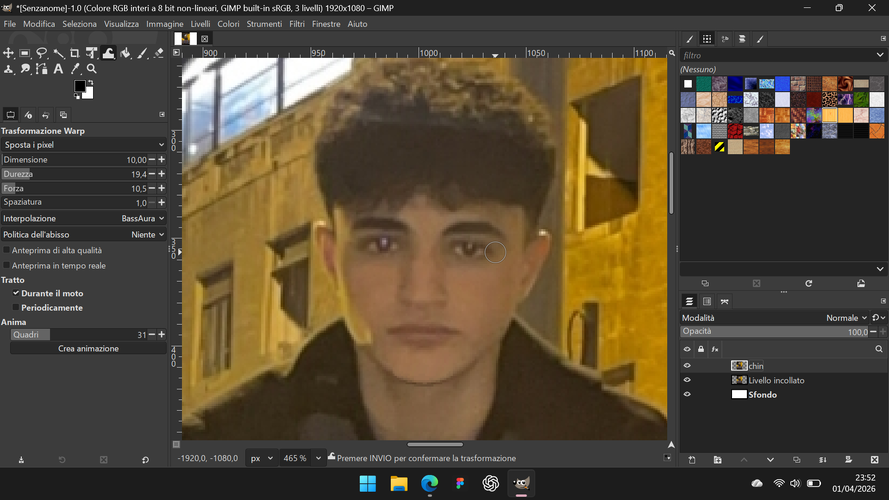Click the Crea animazione button
This screenshot has width=889, height=500.
(x=88, y=349)
